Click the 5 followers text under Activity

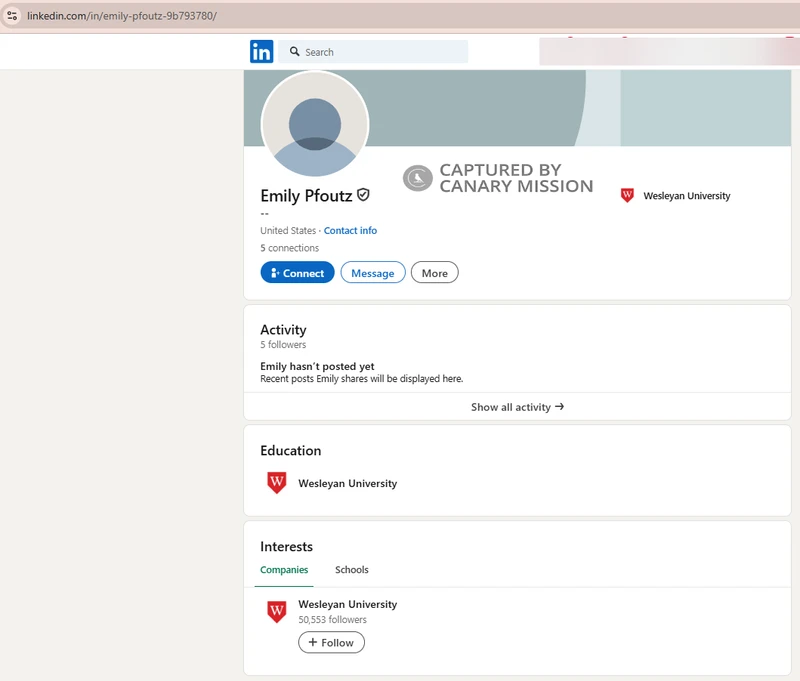pyautogui.click(x=283, y=345)
